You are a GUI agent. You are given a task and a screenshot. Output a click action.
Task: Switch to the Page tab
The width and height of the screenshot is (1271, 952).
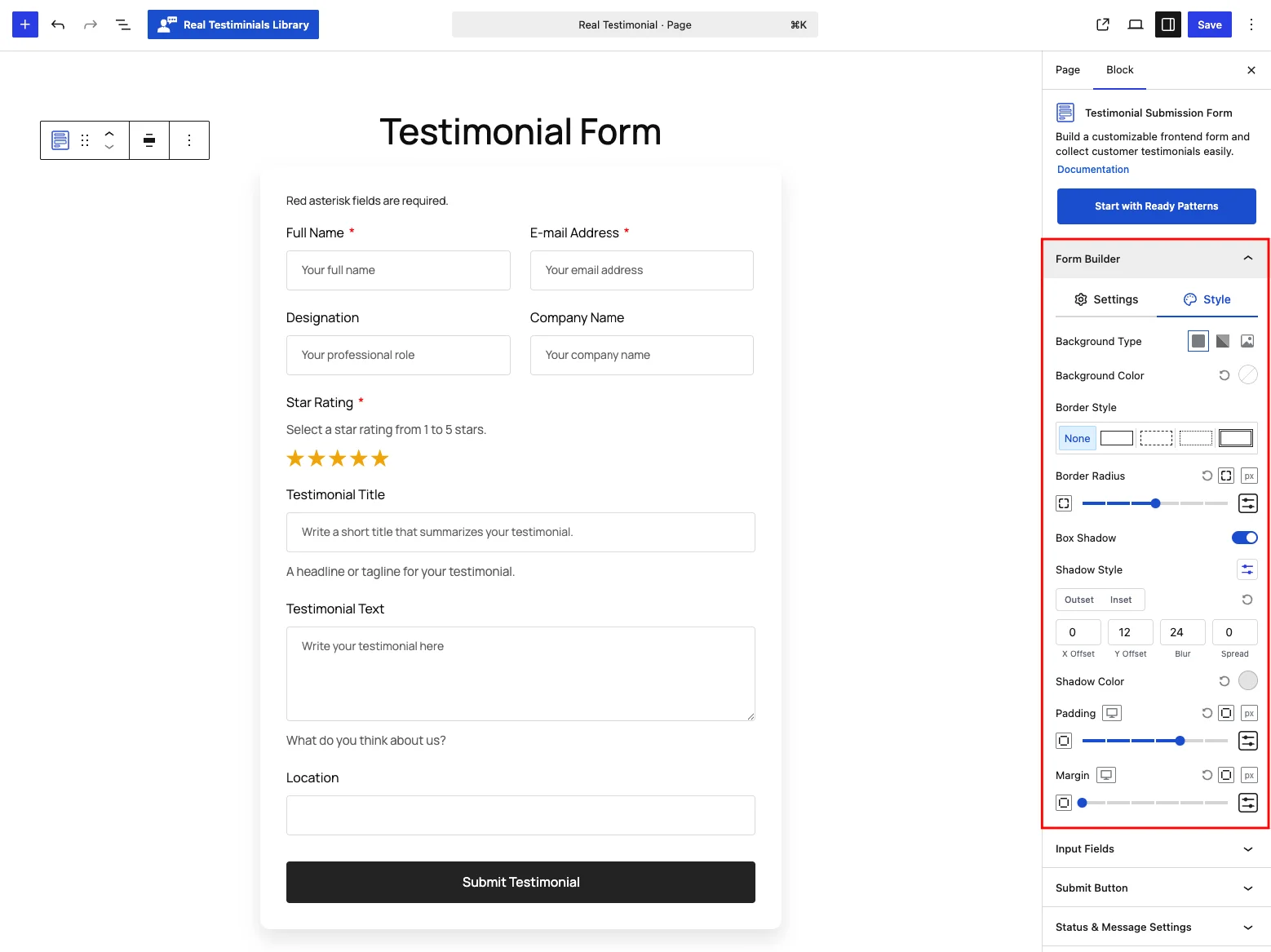point(1067,70)
